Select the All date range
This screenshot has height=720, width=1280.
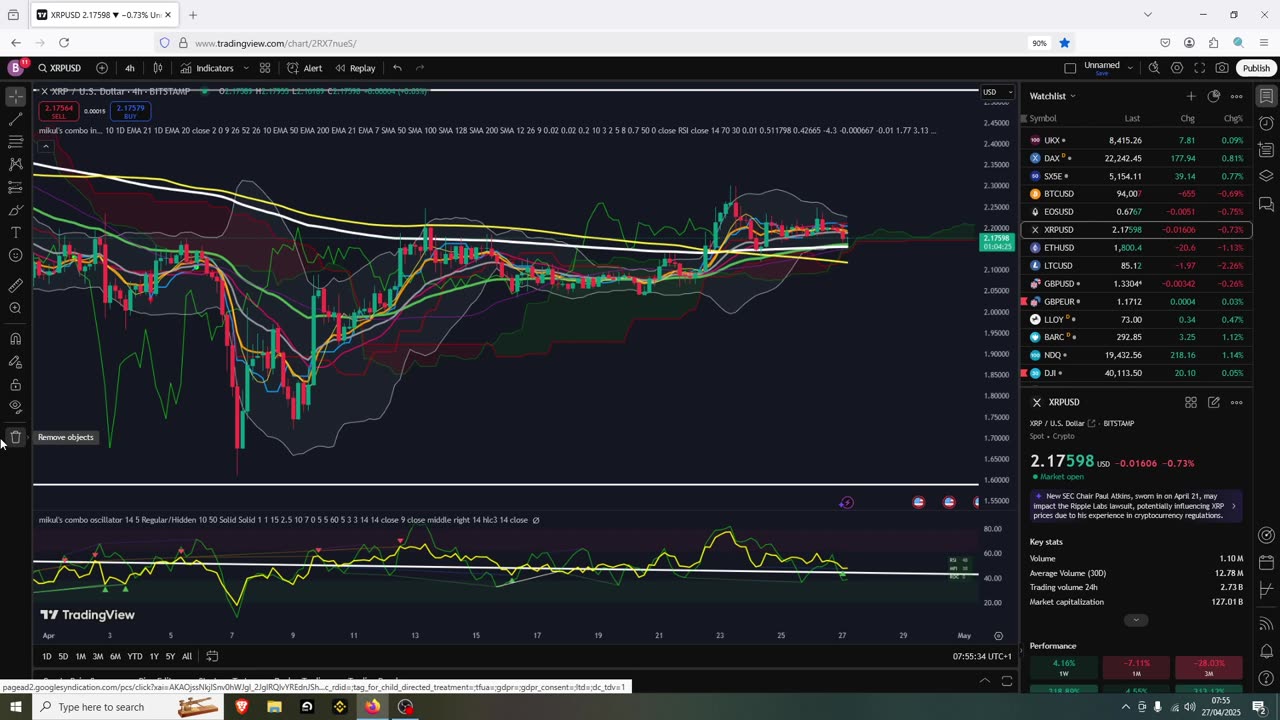[x=187, y=656]
